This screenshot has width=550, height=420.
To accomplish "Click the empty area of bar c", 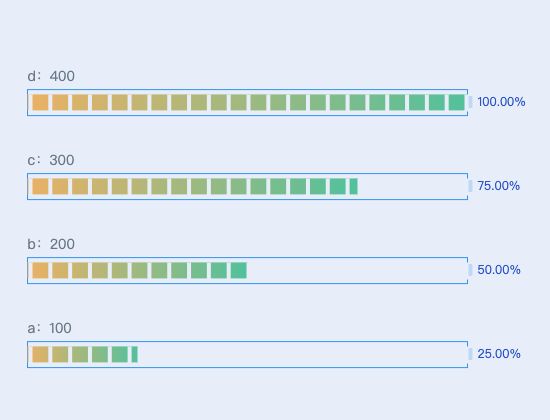I will tap(412, 186).
